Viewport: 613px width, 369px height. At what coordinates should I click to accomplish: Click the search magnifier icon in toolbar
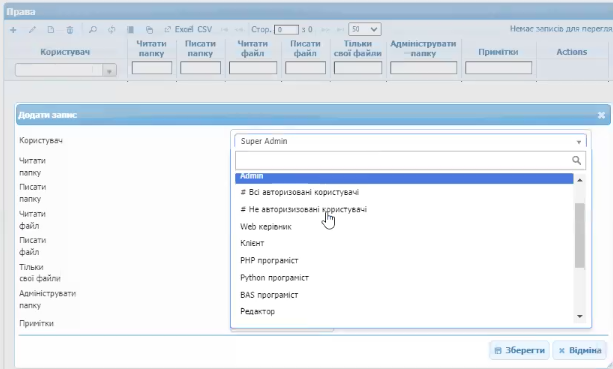(x=93, y=30)
